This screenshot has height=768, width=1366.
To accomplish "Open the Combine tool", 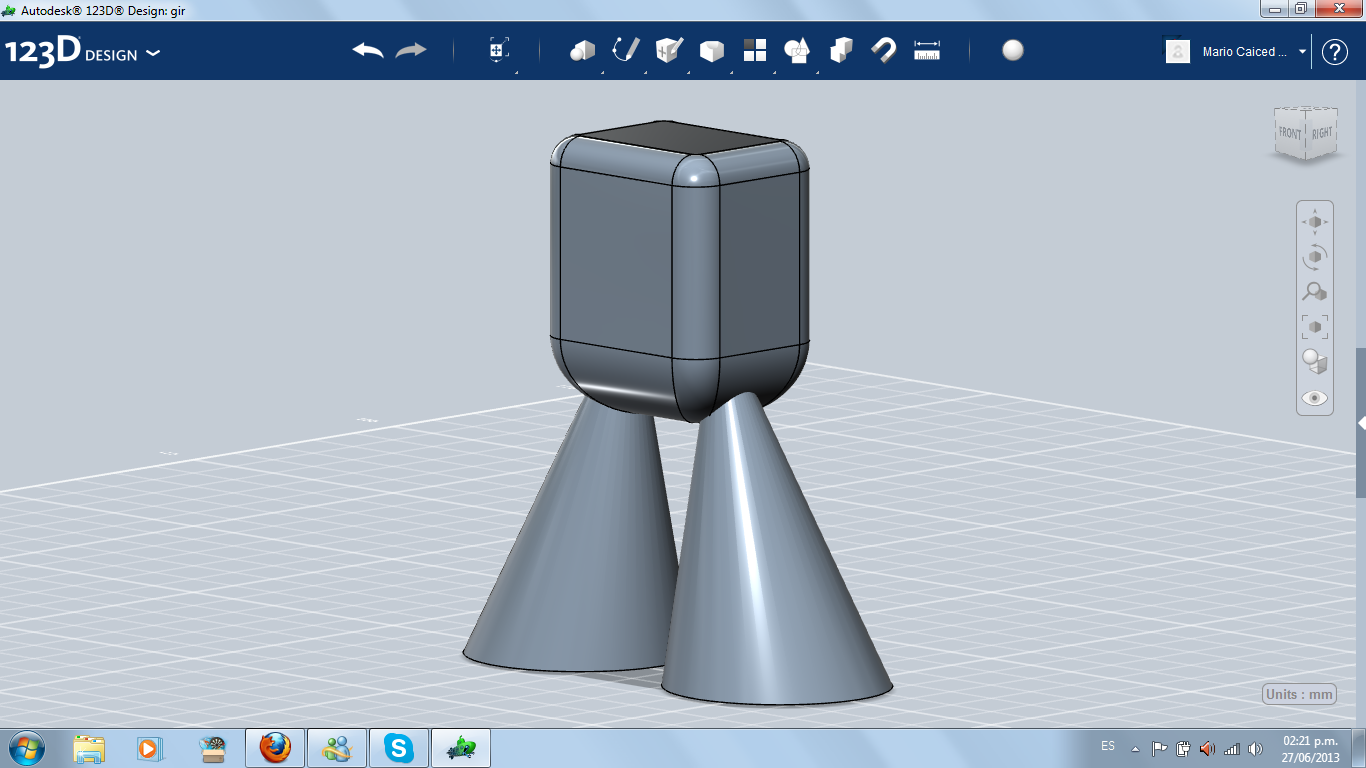I will point(841,50).
